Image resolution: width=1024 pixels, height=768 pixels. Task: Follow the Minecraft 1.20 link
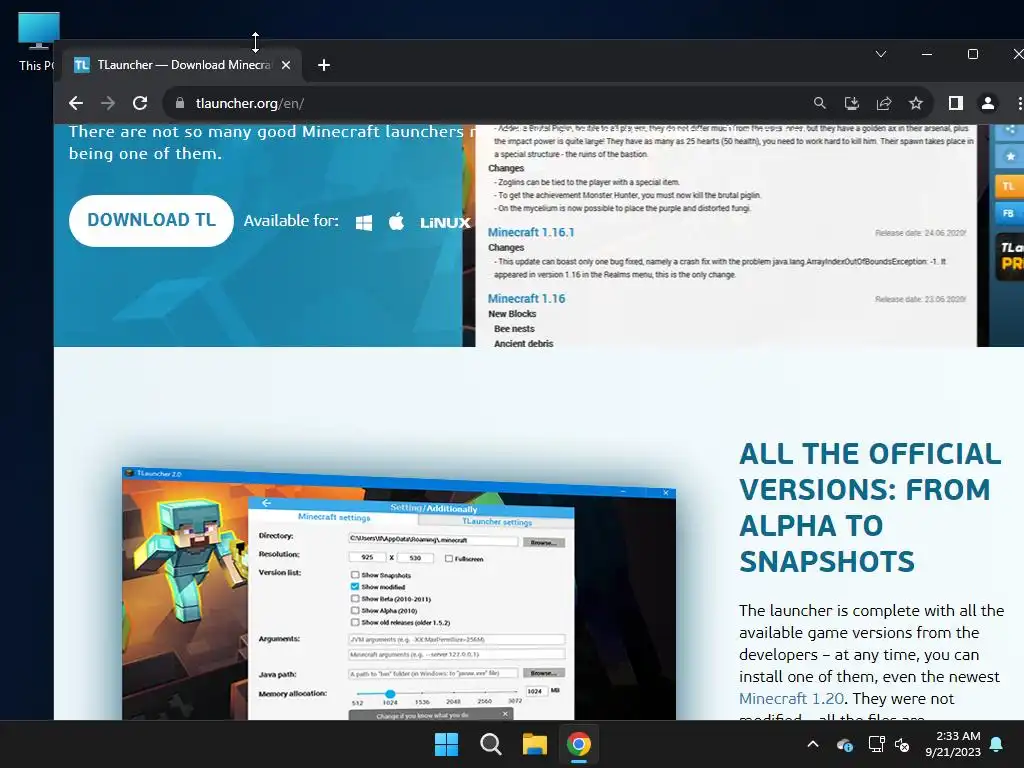[x=792, y=699]
